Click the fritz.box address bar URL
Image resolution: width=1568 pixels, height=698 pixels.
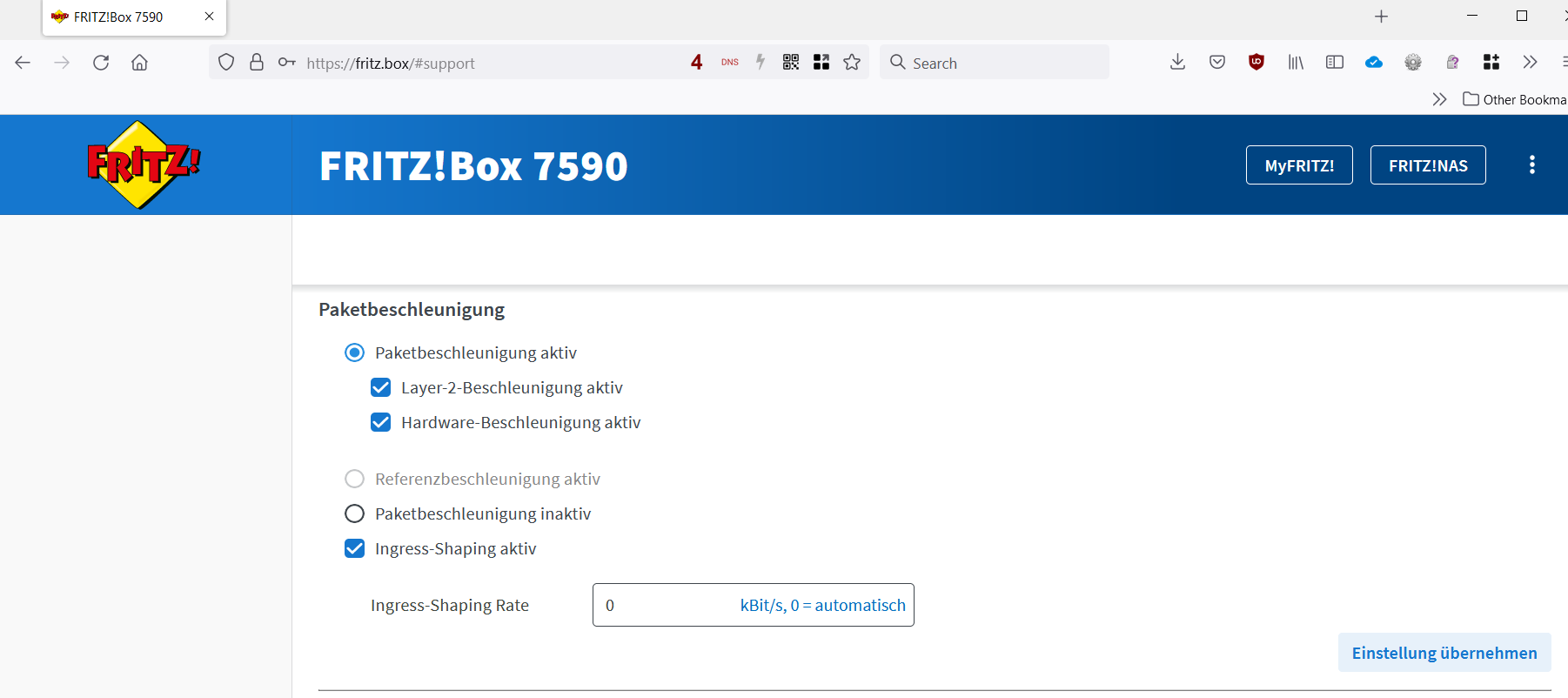[x=391, y=64]
